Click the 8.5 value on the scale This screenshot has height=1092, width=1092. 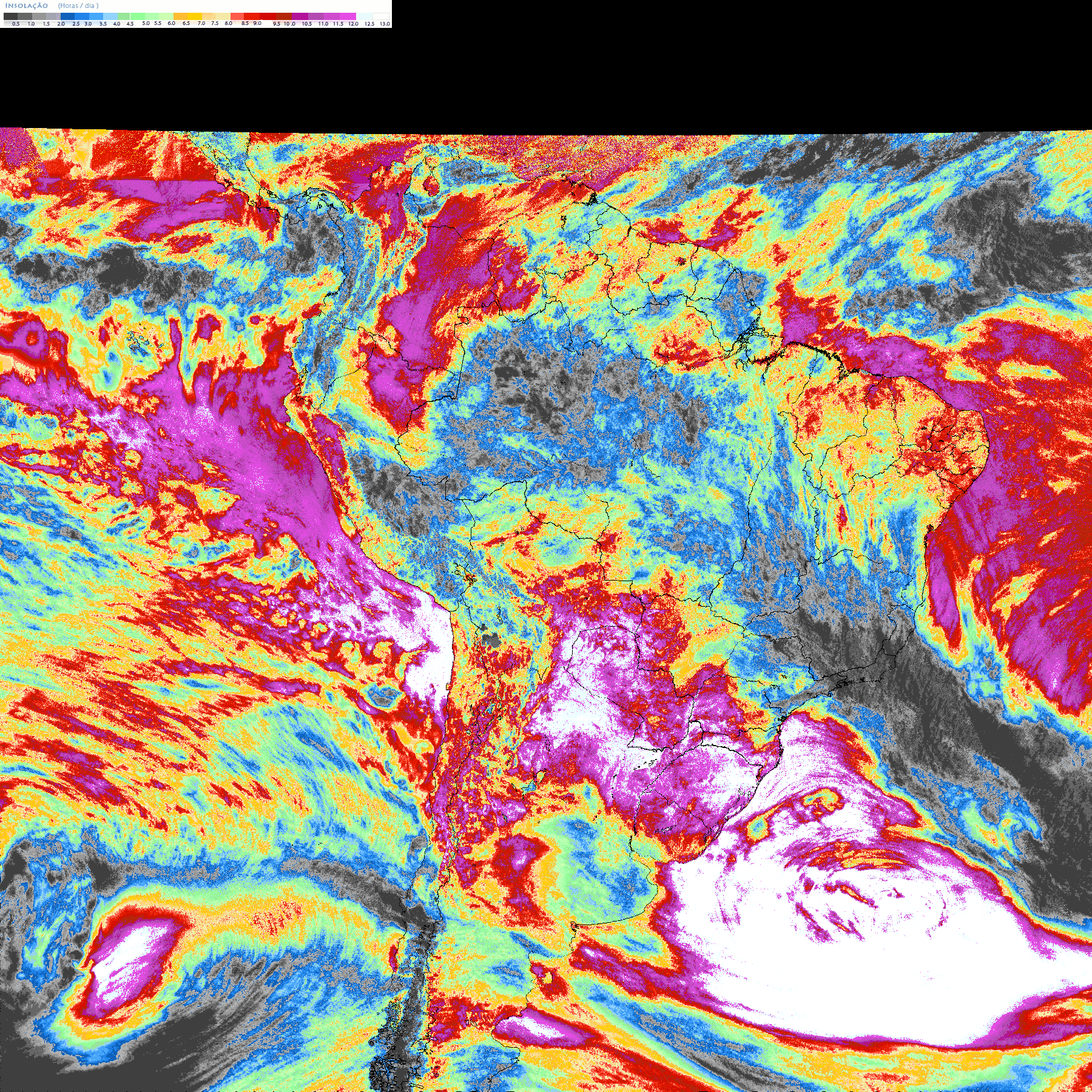tap(245, 23)
